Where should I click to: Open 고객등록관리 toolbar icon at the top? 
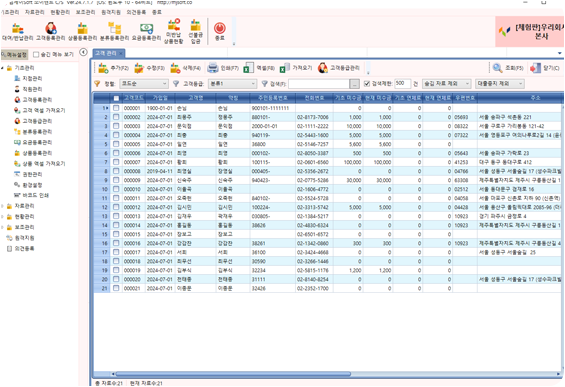tap(51, 32)
